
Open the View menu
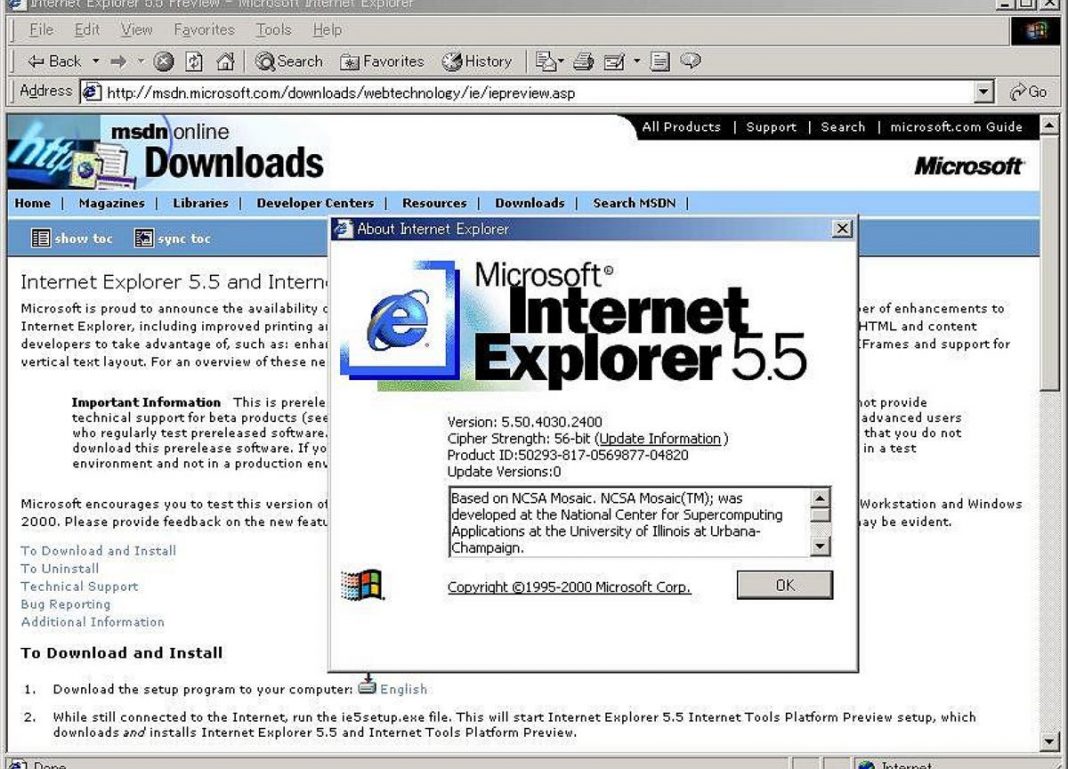[136, 29]
